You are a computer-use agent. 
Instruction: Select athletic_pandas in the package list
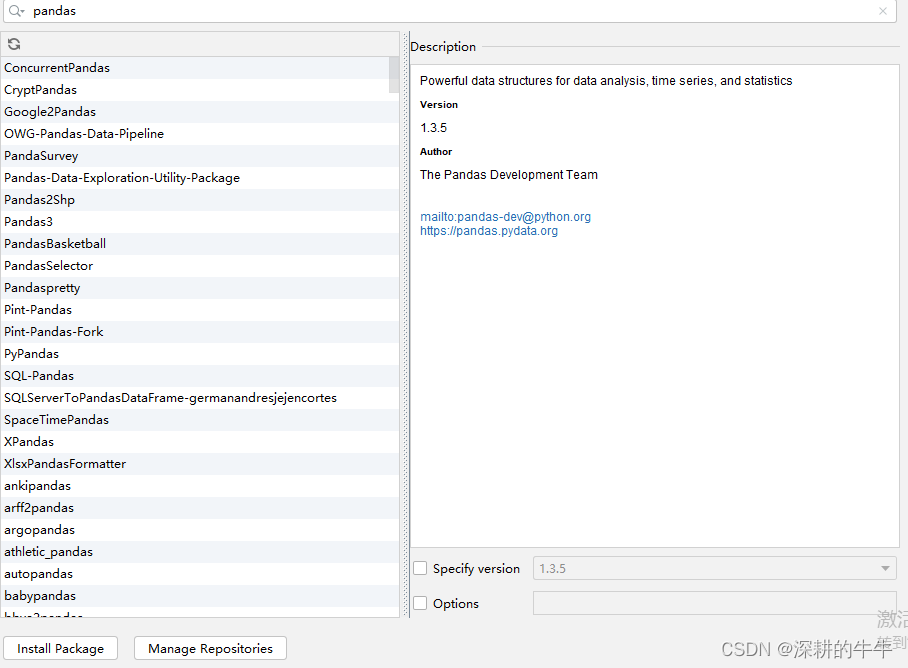click(200, 552)
